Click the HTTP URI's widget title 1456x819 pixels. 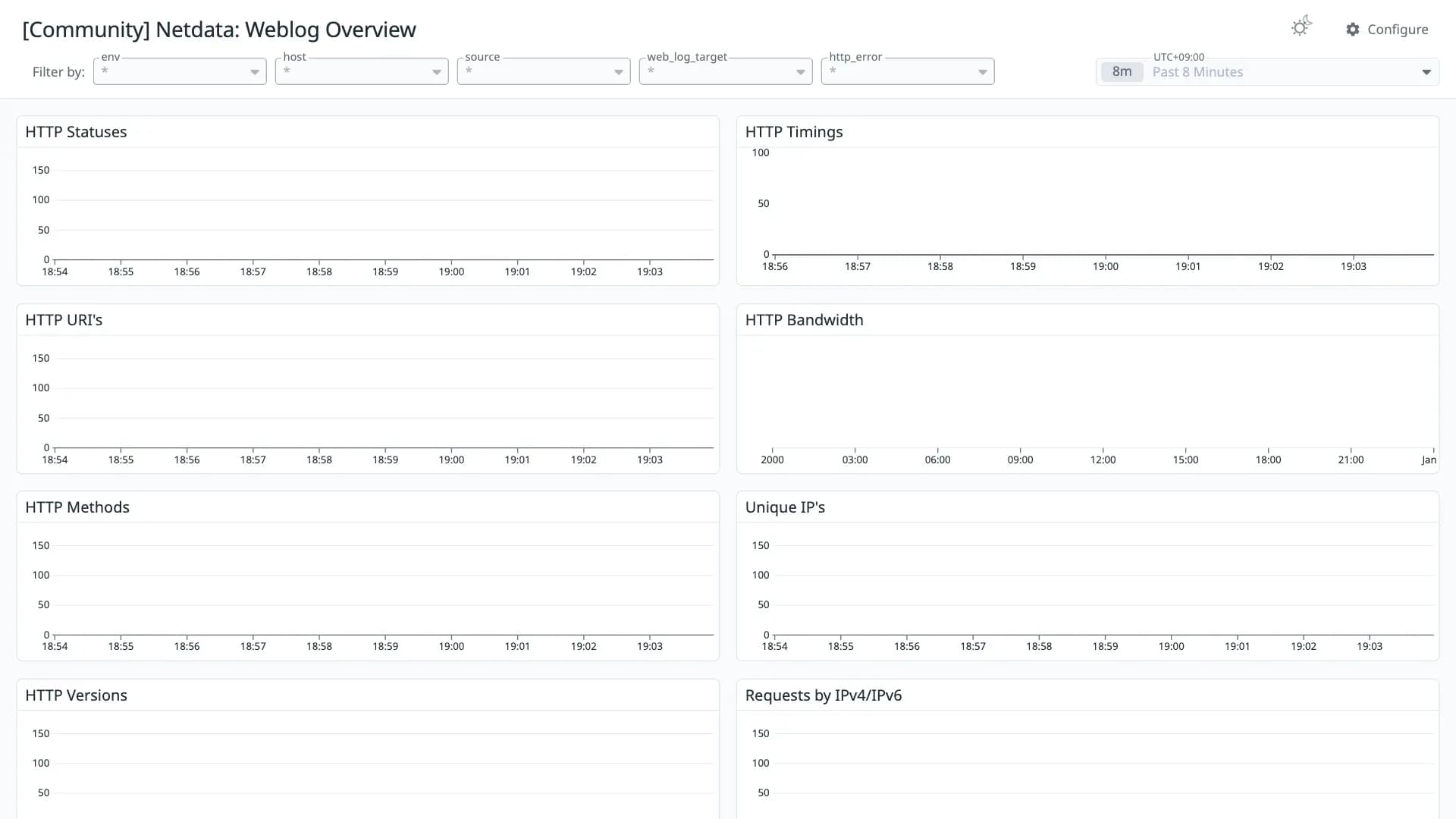tap(64, 320)
